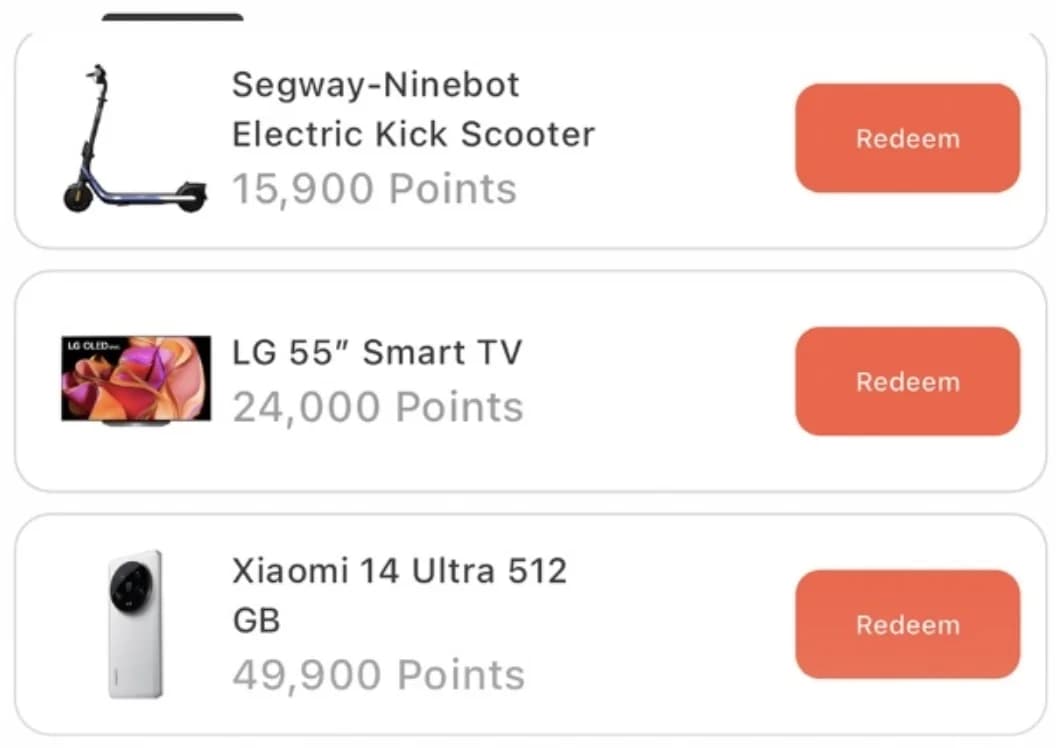This screenshot has width=1056, height=748.
Task: Click the 15,900 Points label
Action: (x=375, y=189)
